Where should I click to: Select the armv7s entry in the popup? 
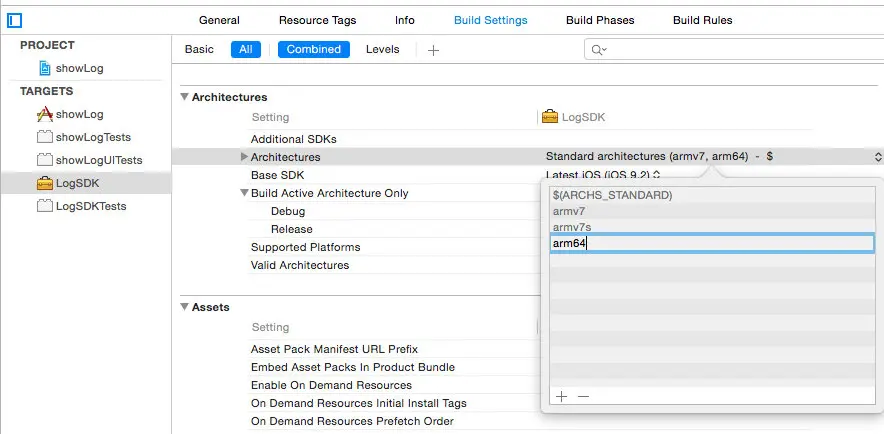[x=572, y=227]
